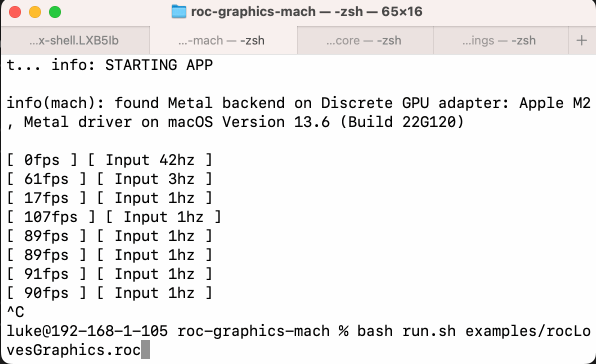Click the "90fps" output line

109,293
